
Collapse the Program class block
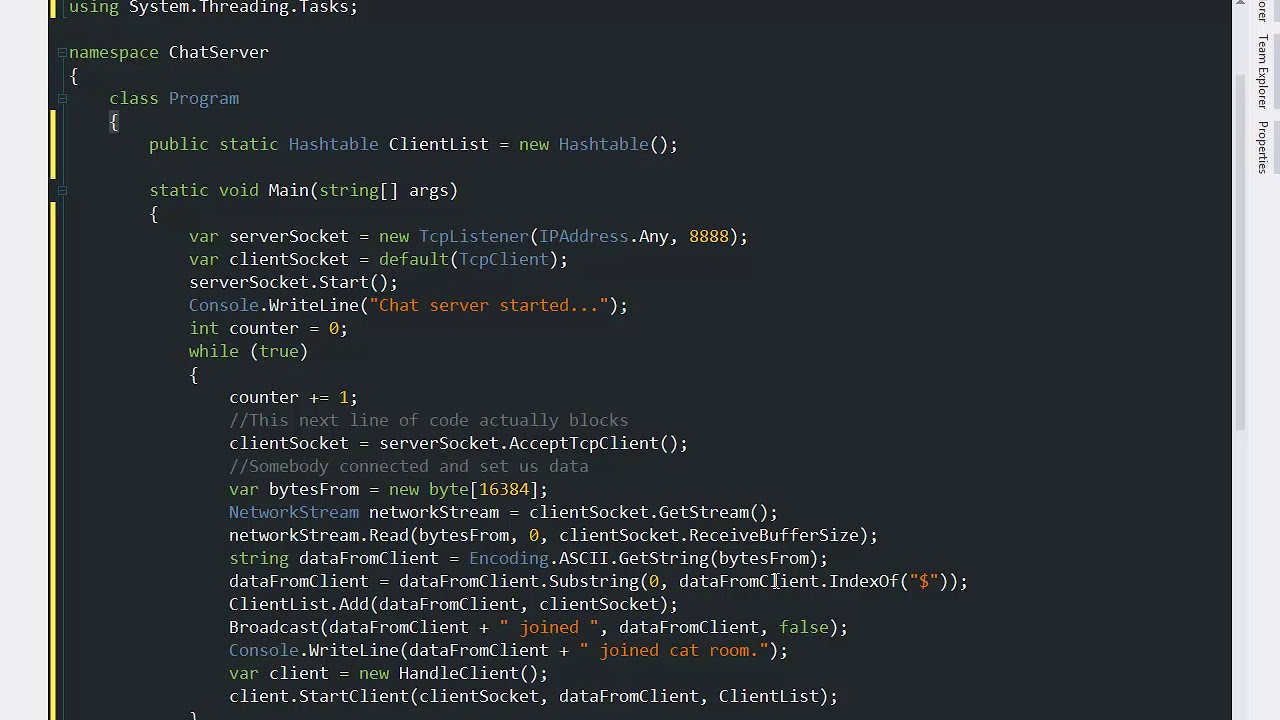coord(62,98)
